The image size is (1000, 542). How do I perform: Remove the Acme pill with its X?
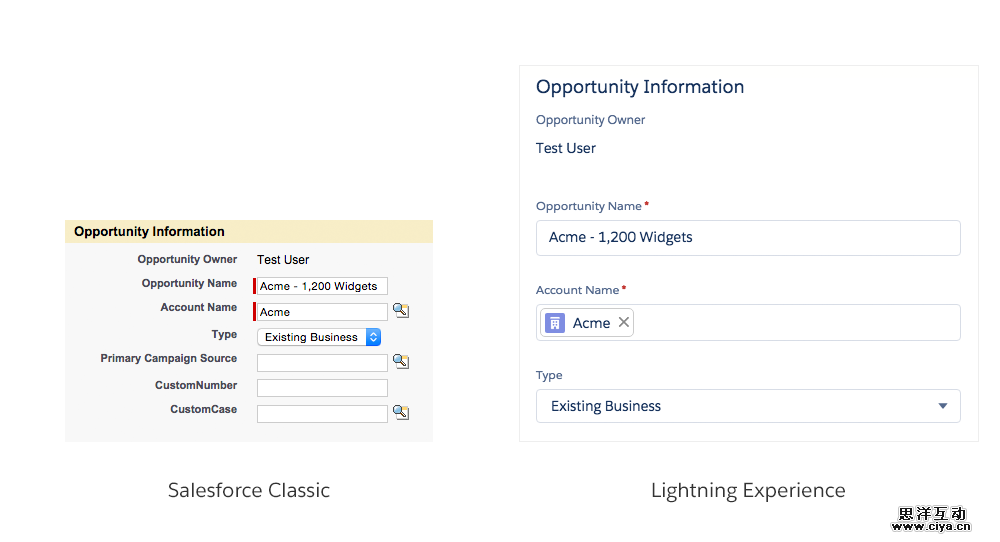coord(624,322)
